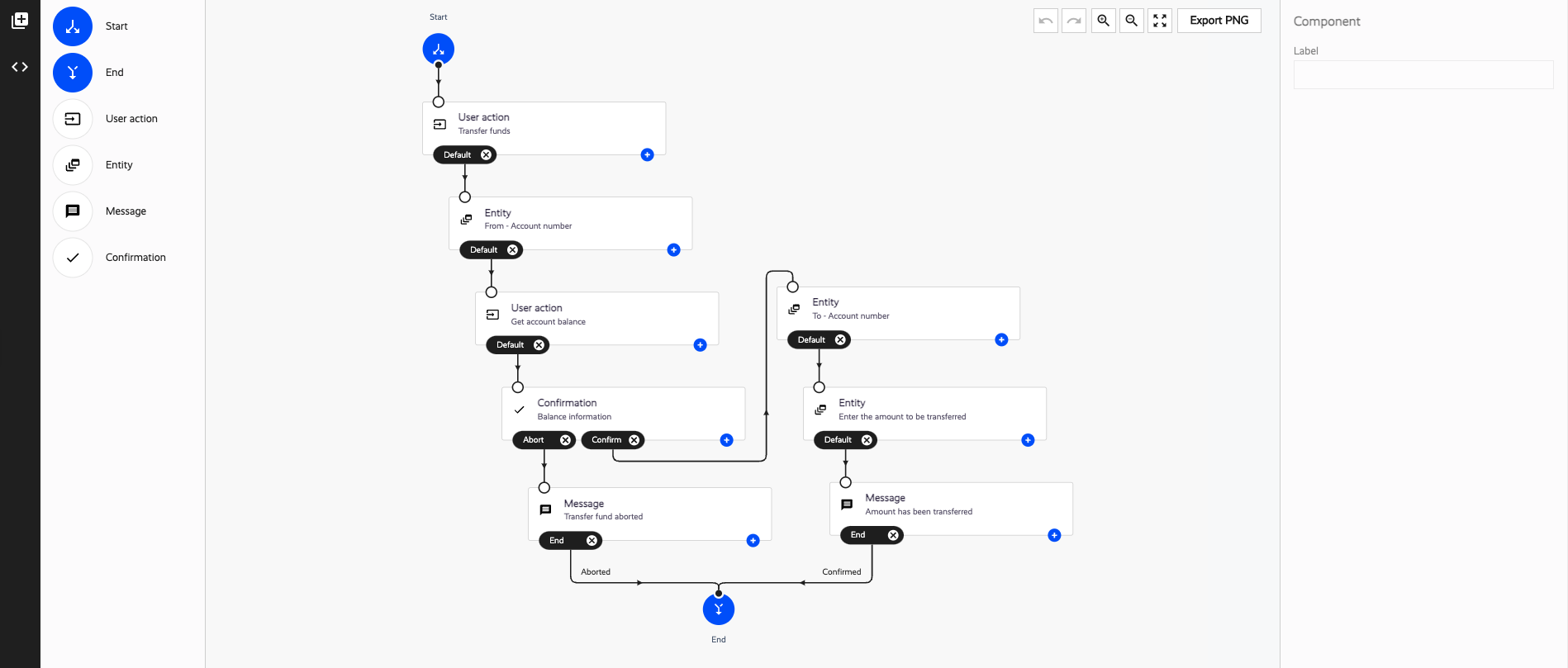Click the zoom out magnifier icon
The image size is (1568, 668).
(1131, 21)
